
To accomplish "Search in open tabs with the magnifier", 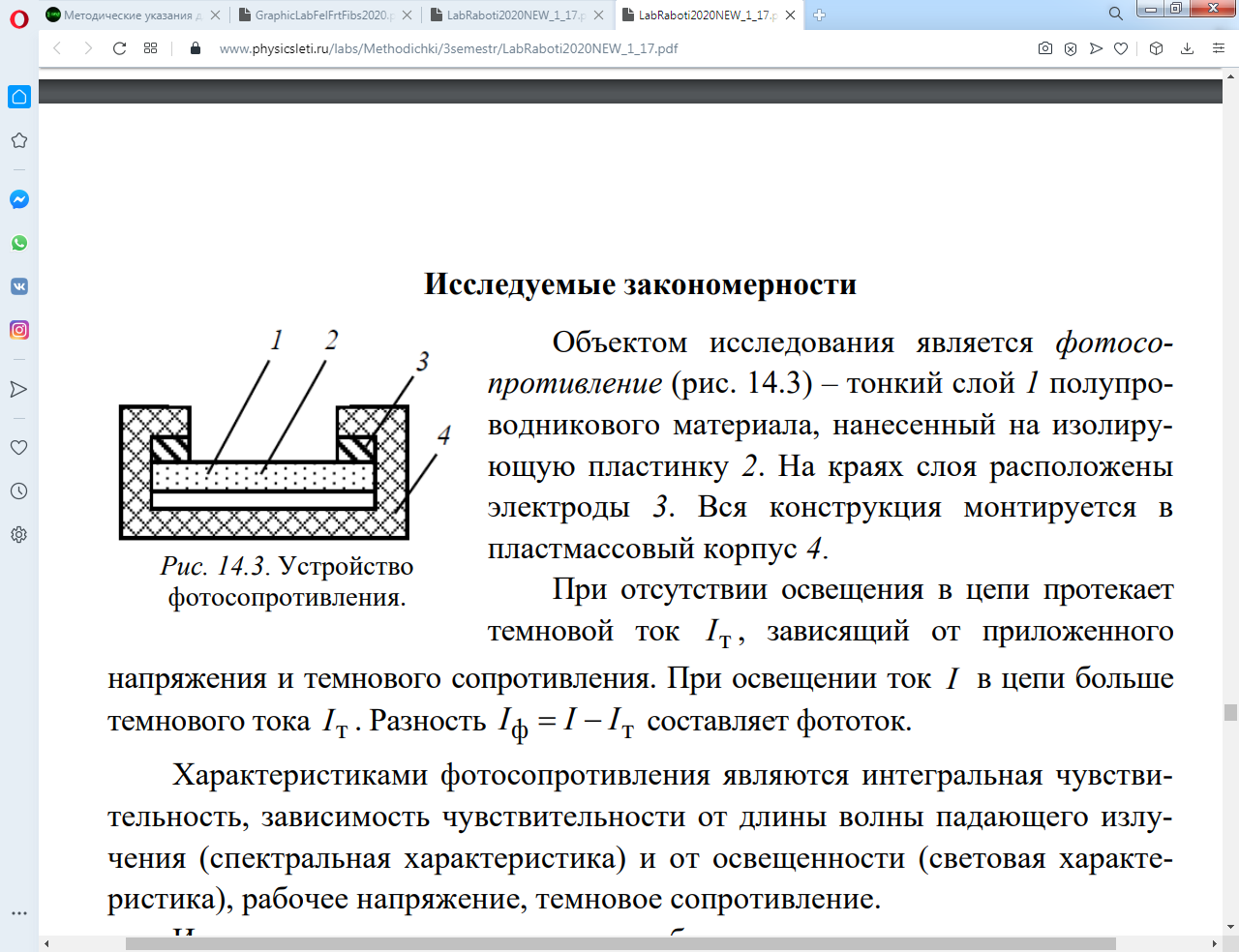I will 1115,14.
